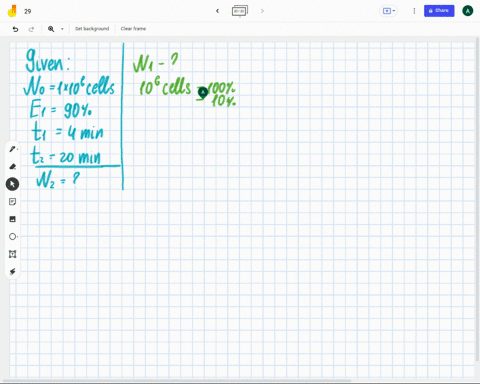The height and width of the screenshot is (384, 480).
Task: Expand the zoom options arrow
Action: pyautogui.click(x=62, y=29)
